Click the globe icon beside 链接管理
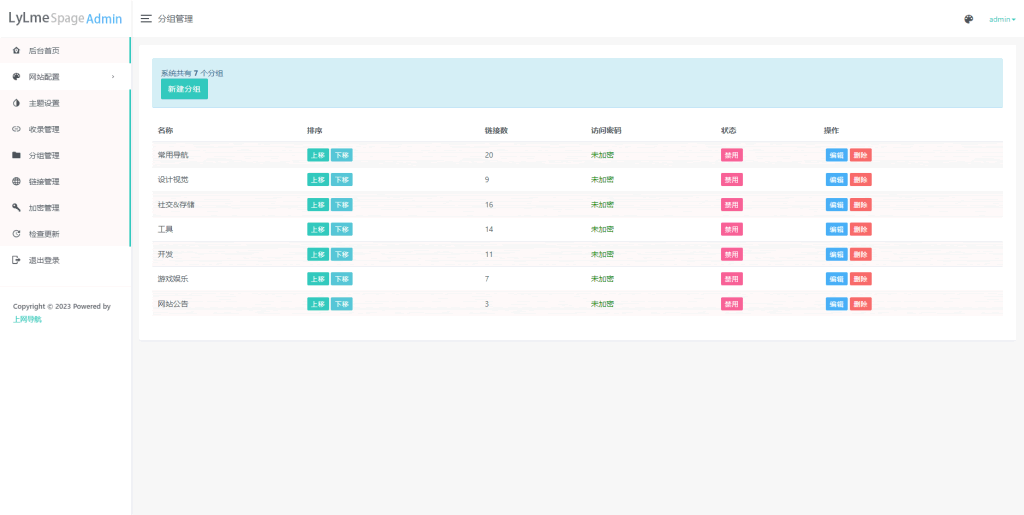 (16, 182)
